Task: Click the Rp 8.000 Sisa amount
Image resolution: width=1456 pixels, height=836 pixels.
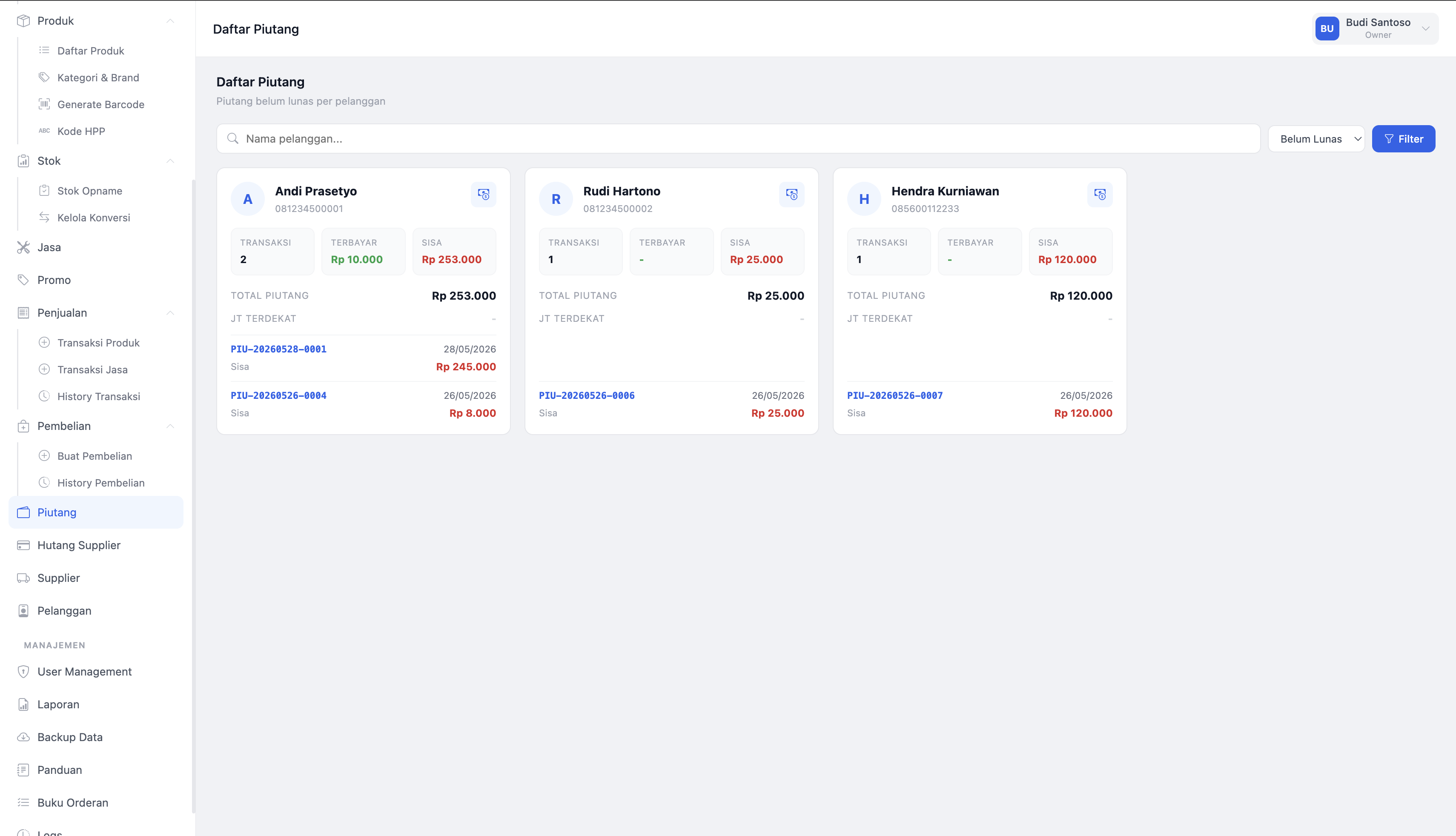Action: pos(473,413)
